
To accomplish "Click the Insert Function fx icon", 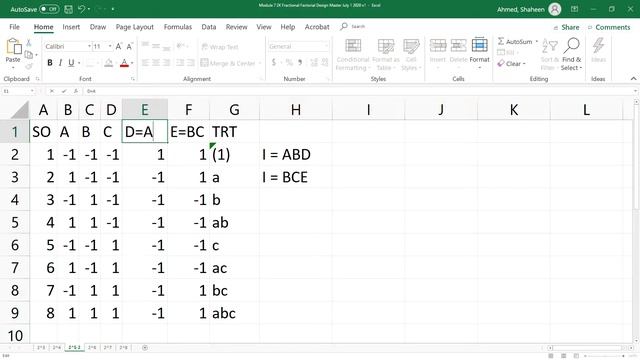I will pos(76,91).
